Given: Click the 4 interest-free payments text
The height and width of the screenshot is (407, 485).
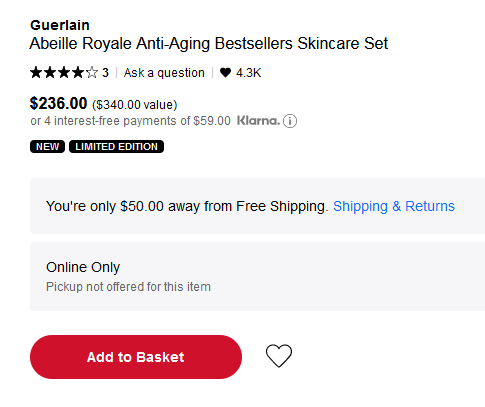Looking at the screenshot, I should [x=130, y=121].
